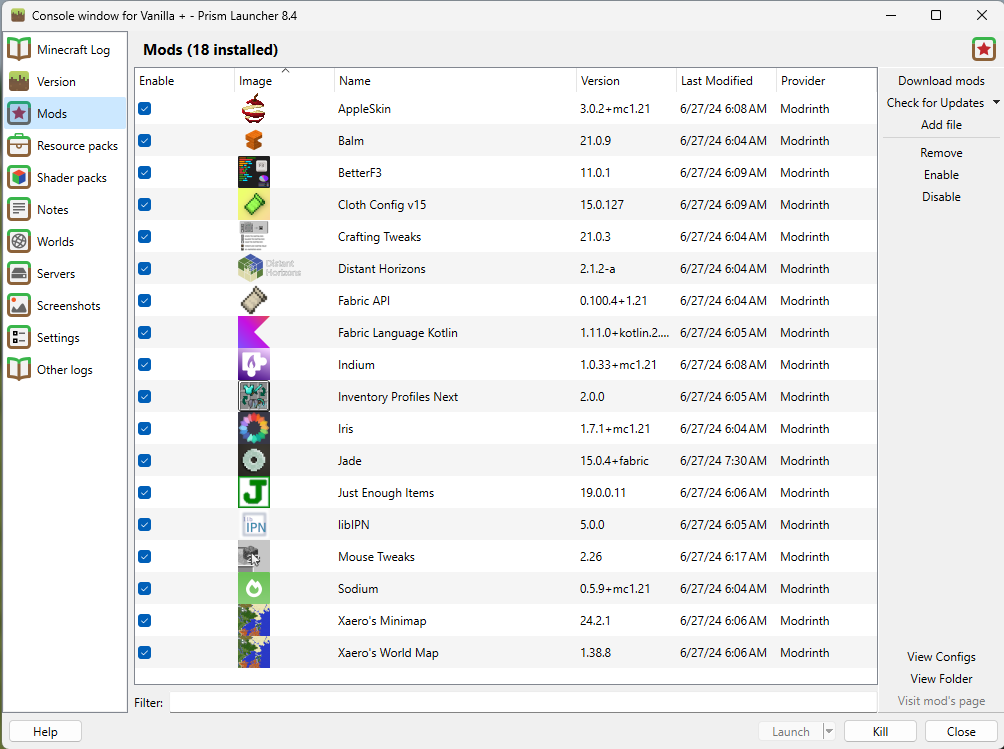
Task: Toggle the Fabric API enable checkbox
Action: coord(144,300)
